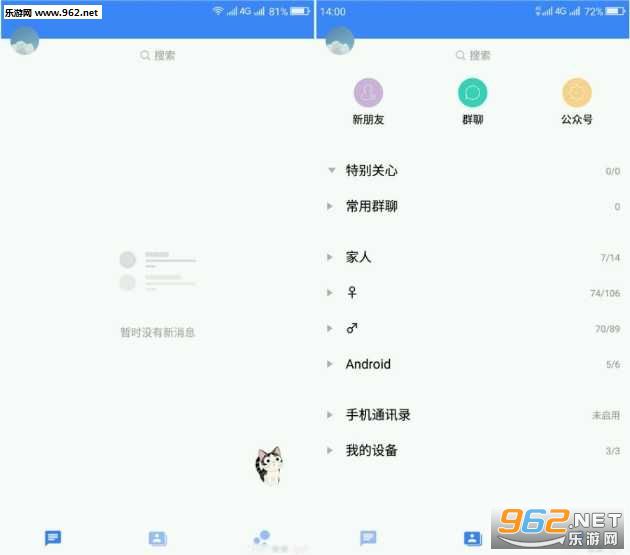
Task: Open the profile avatar on left screen
Action: point(25,41)
